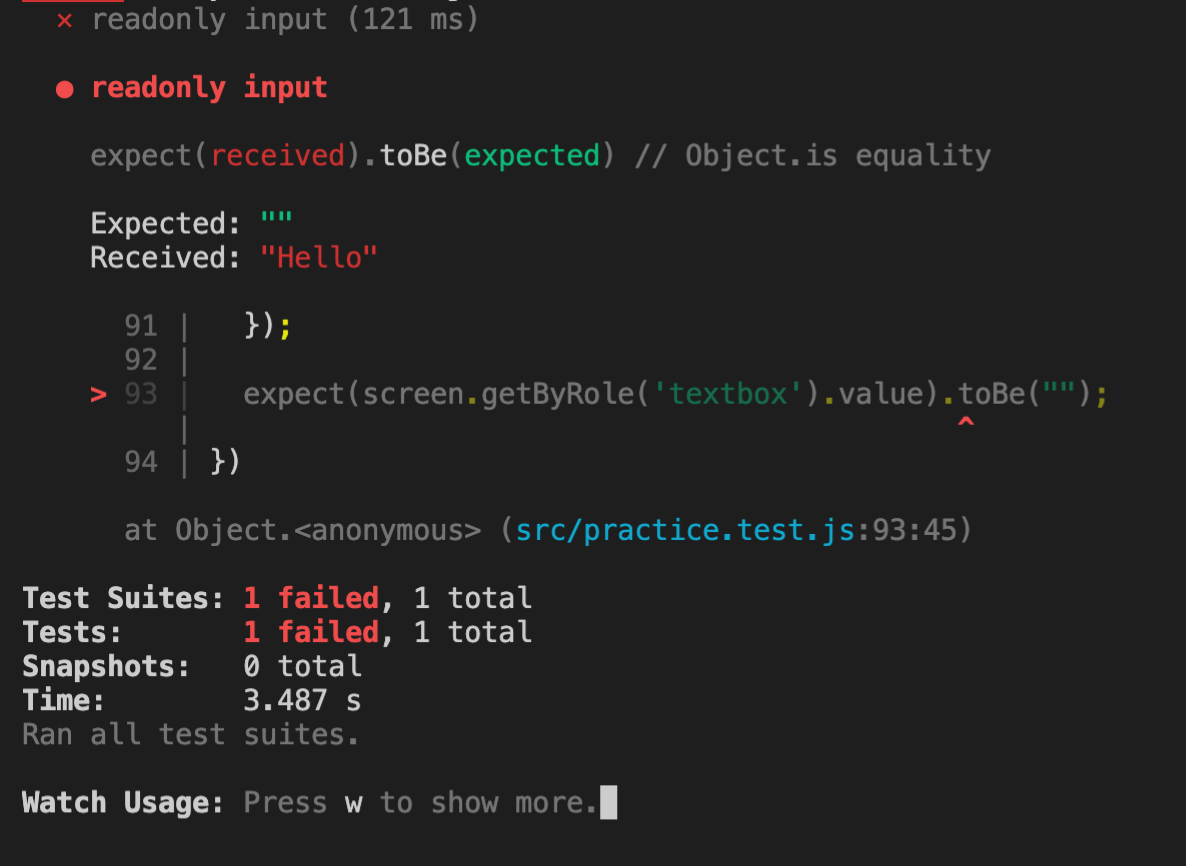Click the terminal cursor block after 'show more.'
The width and height of the screenshot is (1186, 866).
click(x=609, y=802)
